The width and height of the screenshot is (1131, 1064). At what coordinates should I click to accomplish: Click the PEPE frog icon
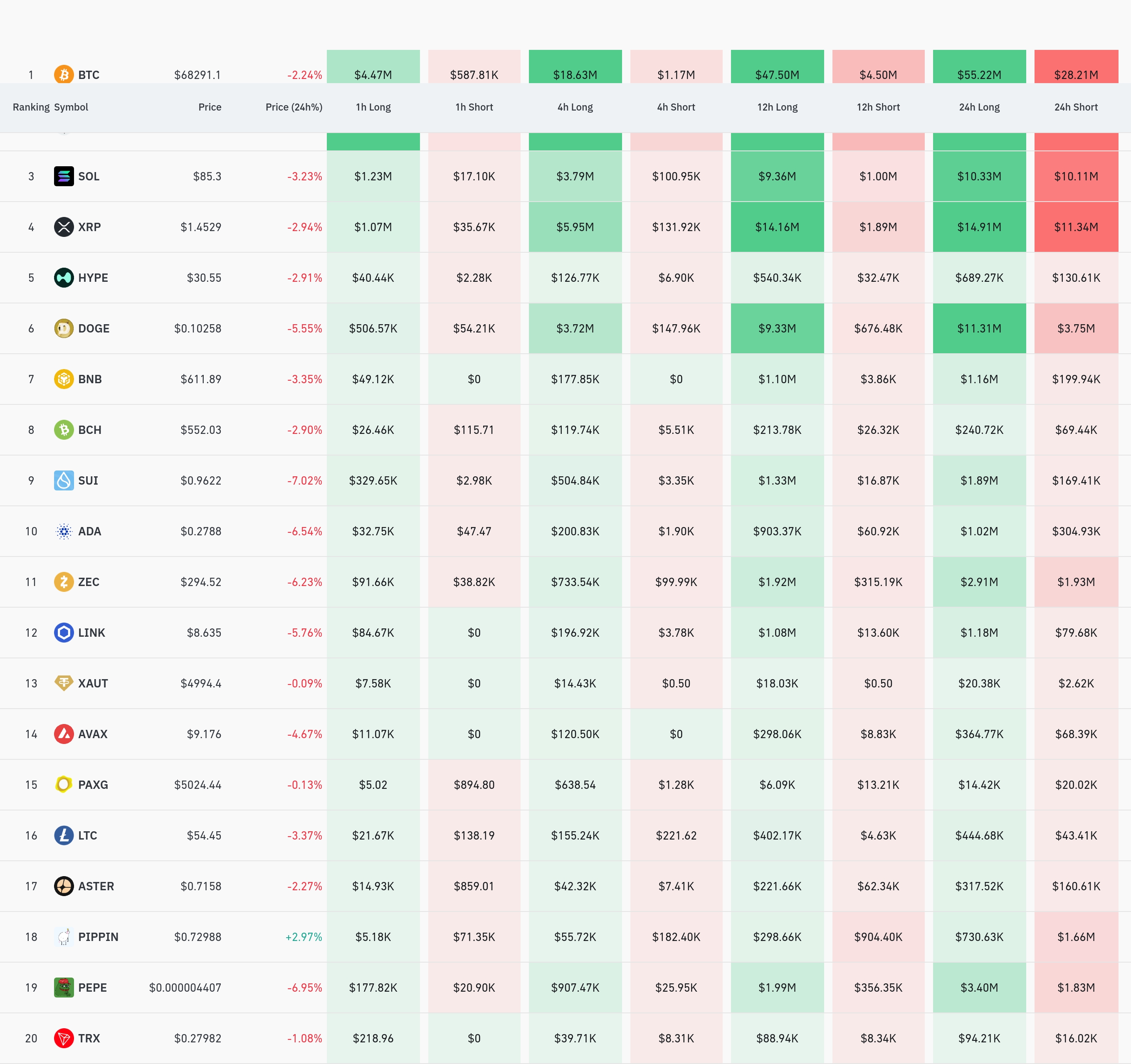[64, 987]
